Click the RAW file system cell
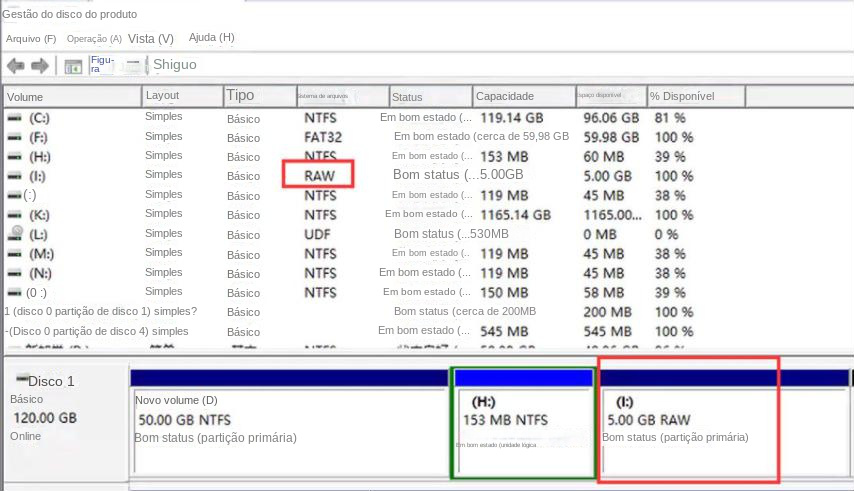Screen dimensions: 854x491 [x=320, y=176]
